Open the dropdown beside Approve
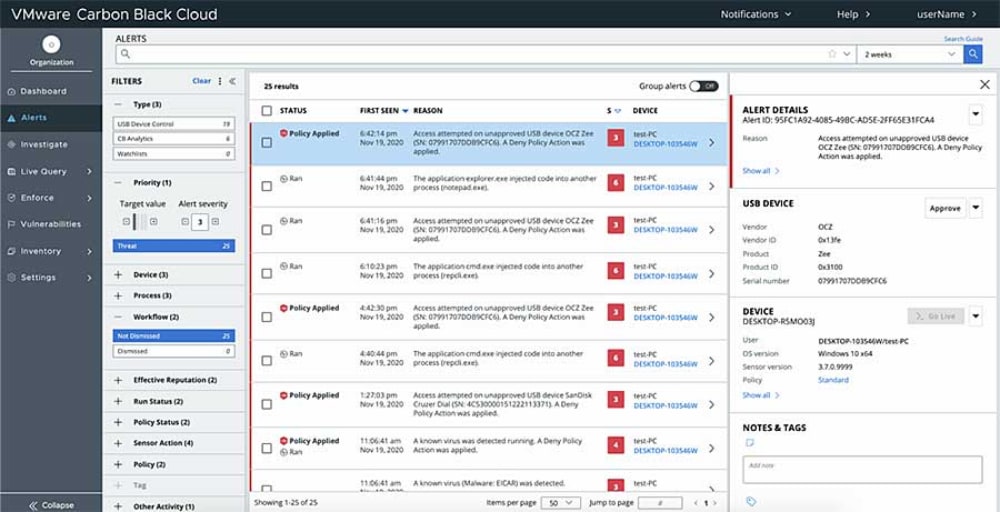This screenshot has height=512, width=1000. pyautogui.click(x=975, y=208)
